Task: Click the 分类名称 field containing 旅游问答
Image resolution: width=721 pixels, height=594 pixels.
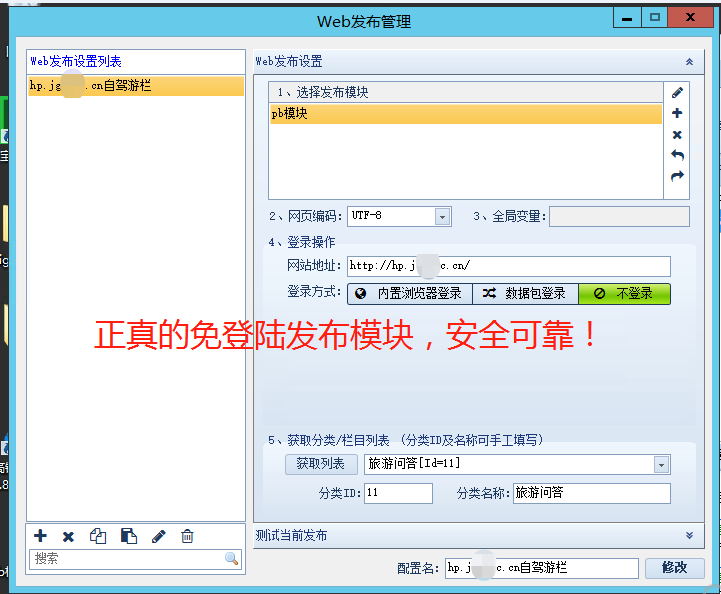Action: (592, 493)
